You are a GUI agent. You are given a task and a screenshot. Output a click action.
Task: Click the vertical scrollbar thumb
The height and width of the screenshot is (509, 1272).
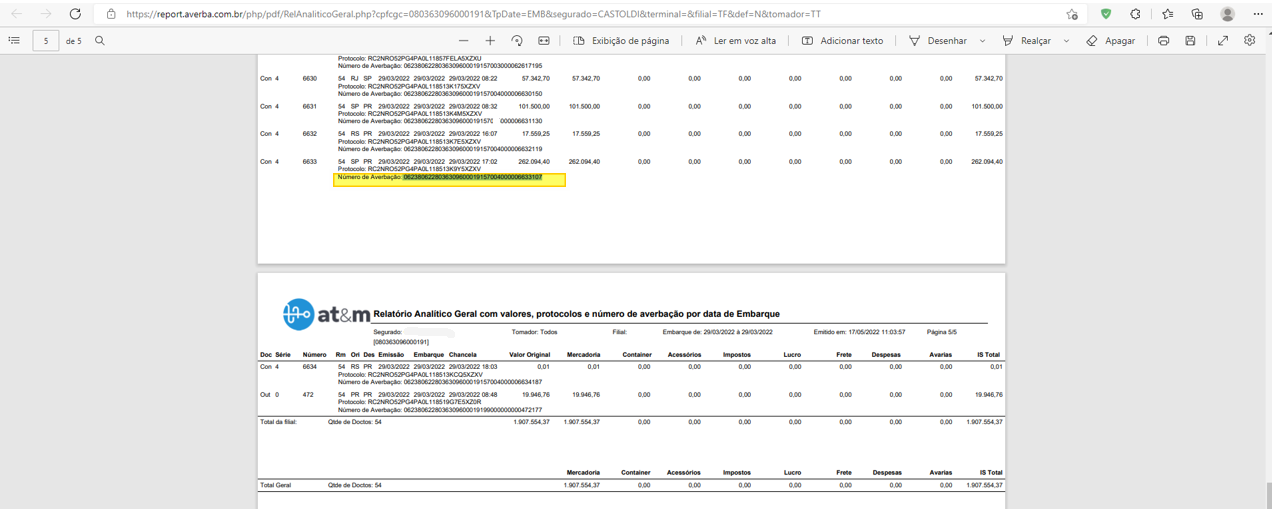(1267, 494)
